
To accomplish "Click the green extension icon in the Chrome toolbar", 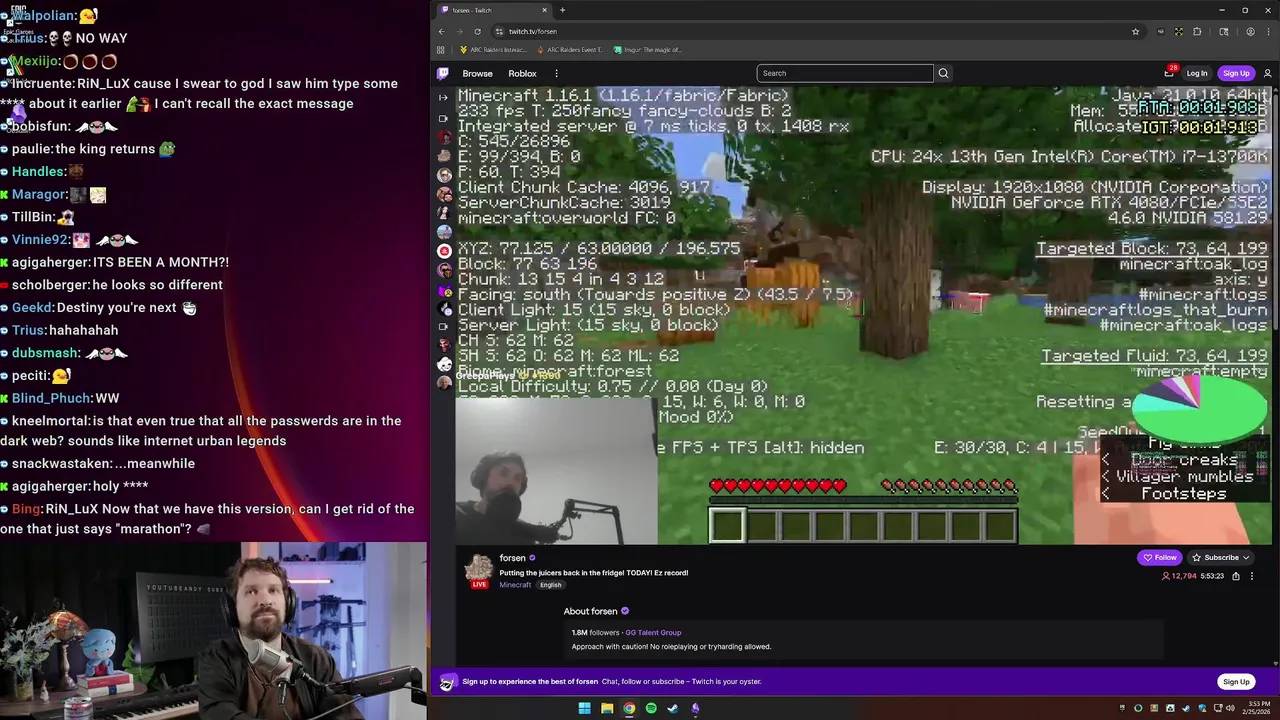I will [x=1179, y=31].
